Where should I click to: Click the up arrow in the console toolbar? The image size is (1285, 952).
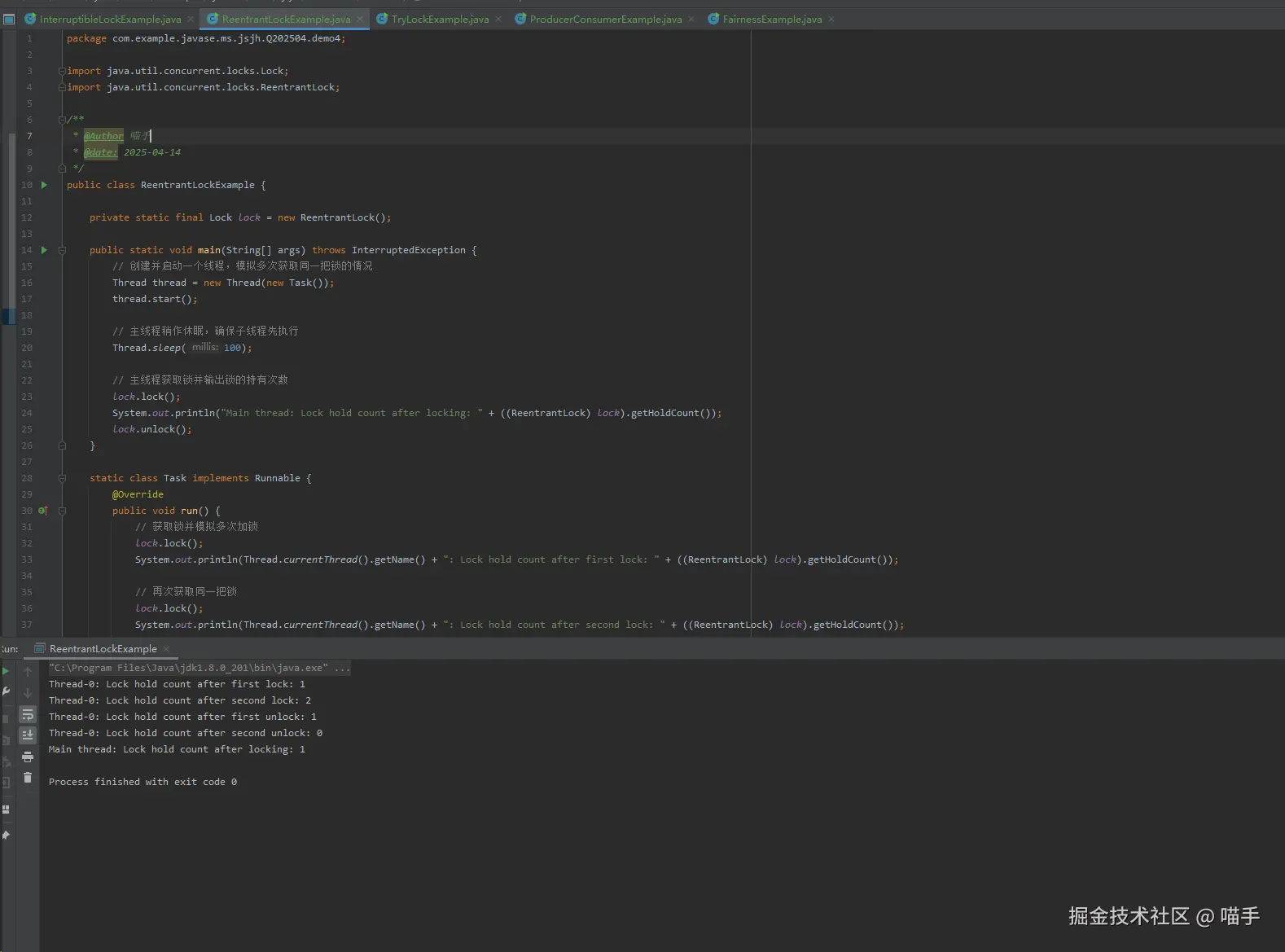(28, 672)
